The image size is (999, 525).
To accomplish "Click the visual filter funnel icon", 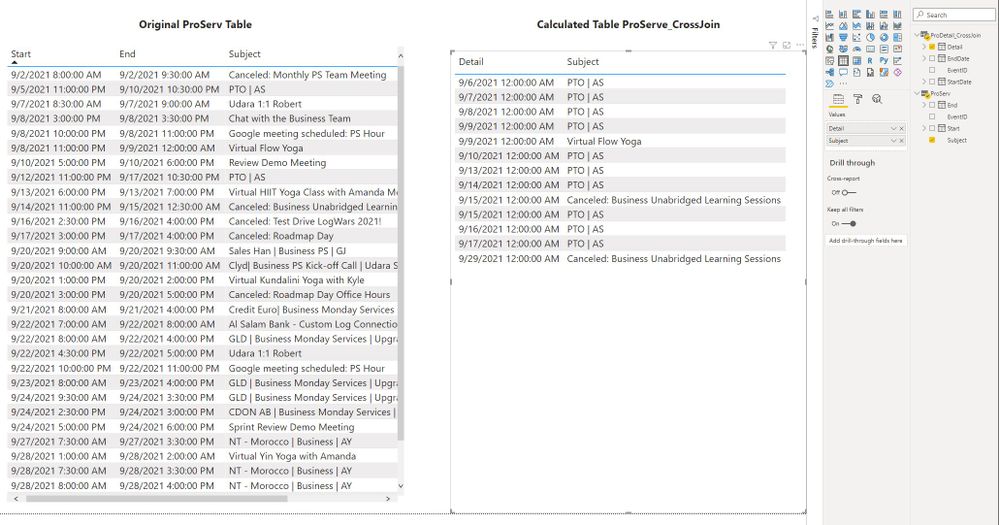I will pyautogui.click(x=773, y=45).
